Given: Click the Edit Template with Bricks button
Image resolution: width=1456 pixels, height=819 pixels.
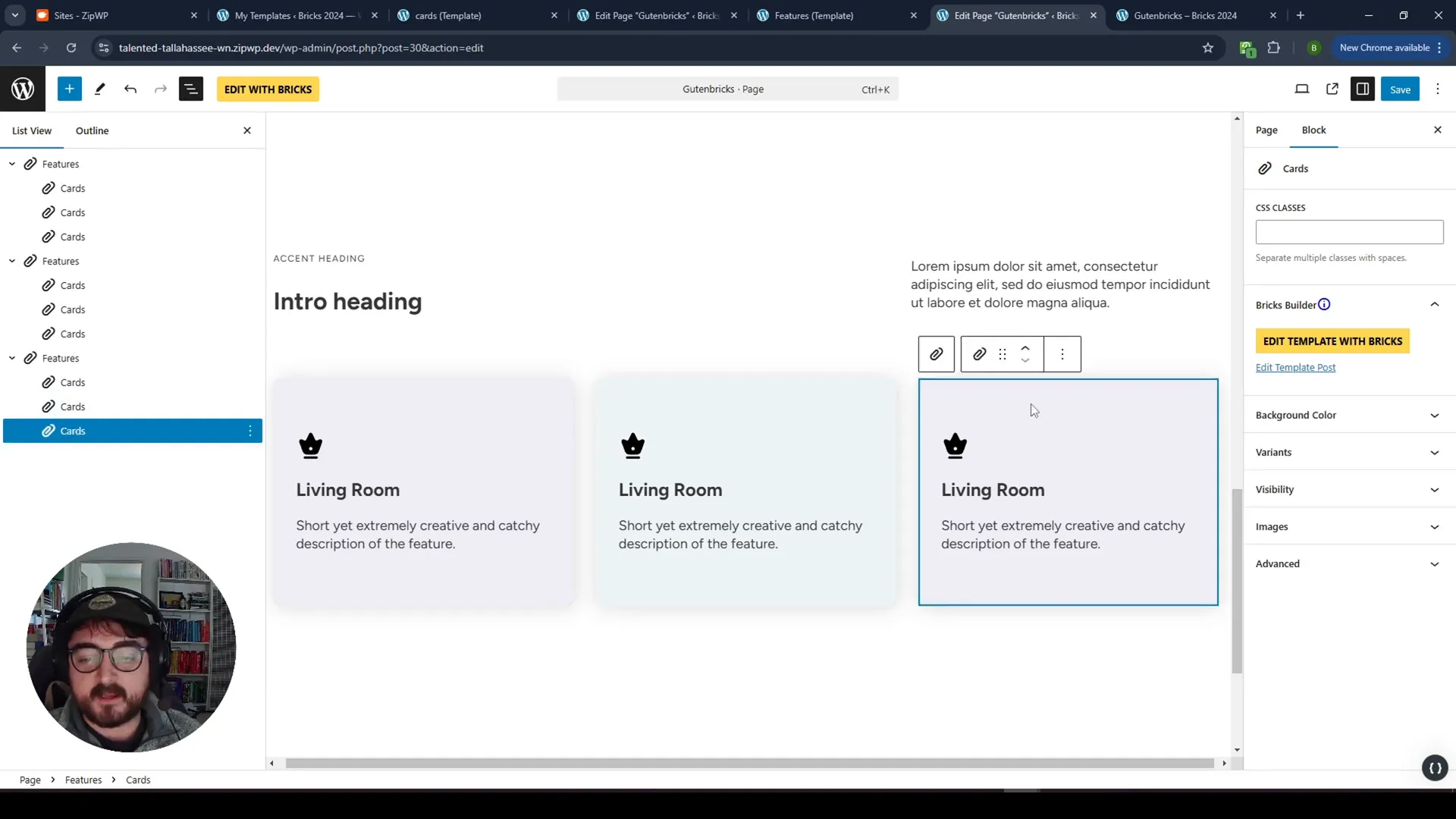Looking at the screenshot, I should [x=1336, y=341].
